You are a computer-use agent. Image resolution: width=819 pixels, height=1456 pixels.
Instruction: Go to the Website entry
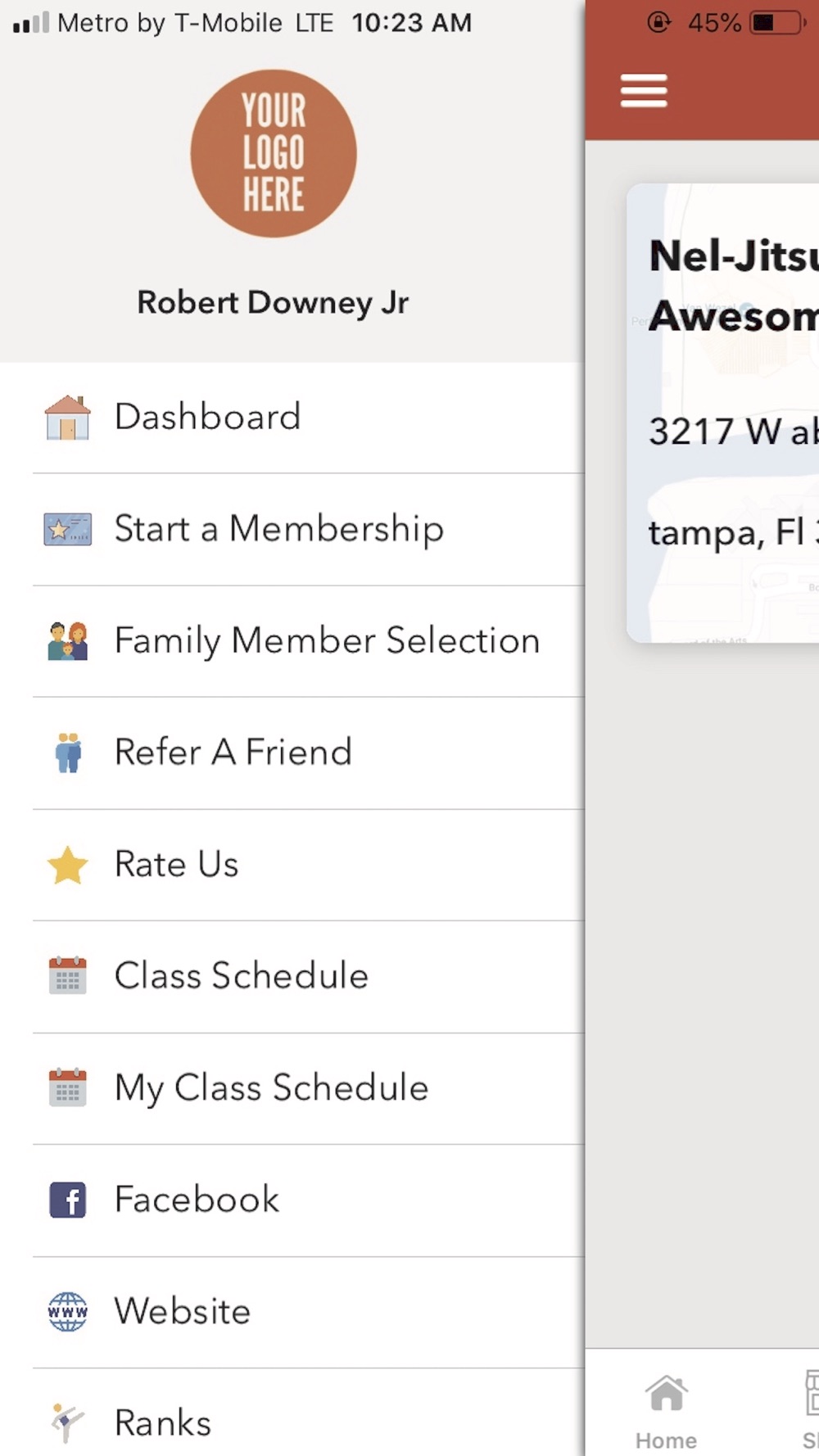(x=182, y=1312)
